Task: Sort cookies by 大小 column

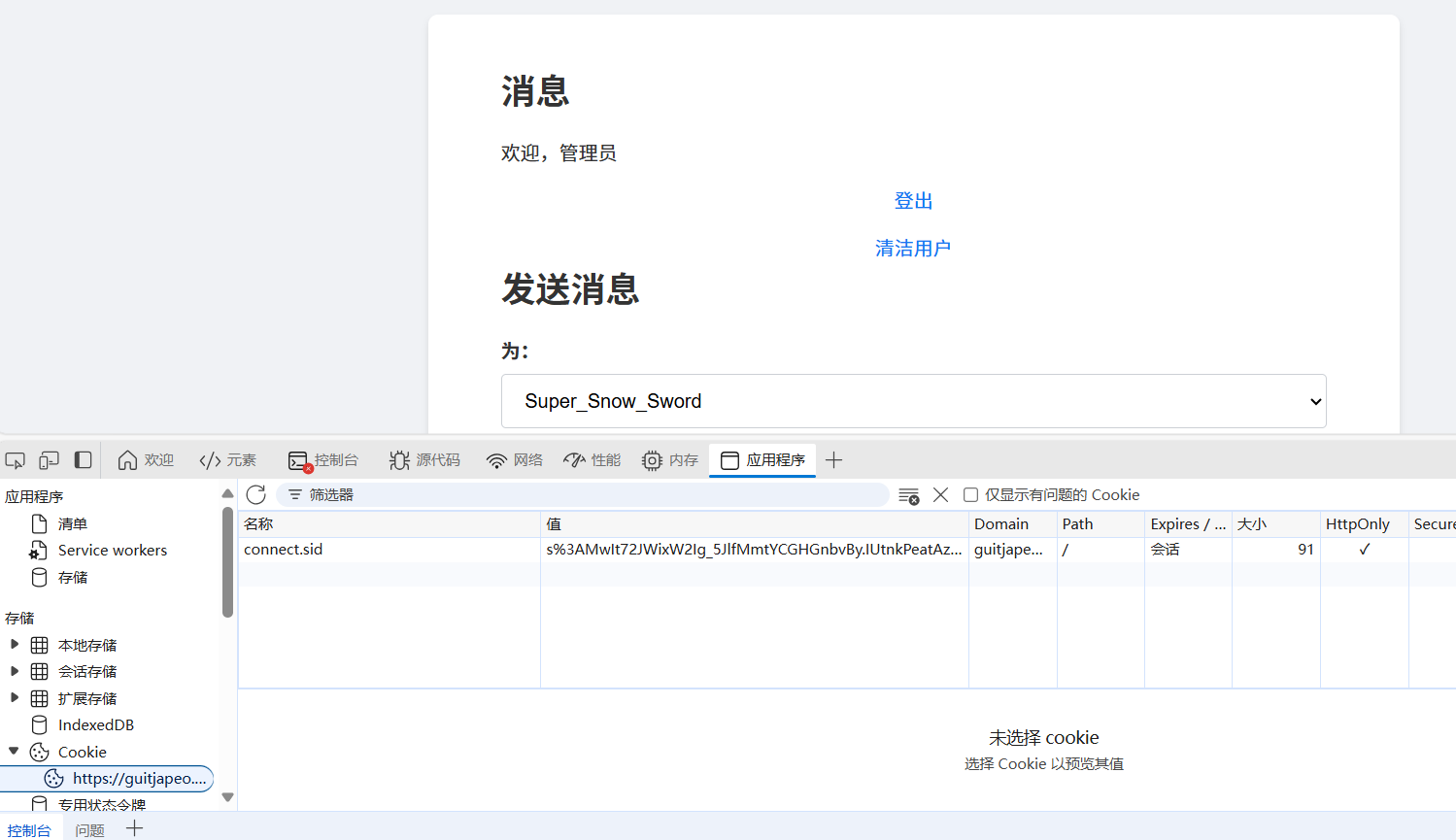Action: pyautogui.click(x=1276, y=524)
